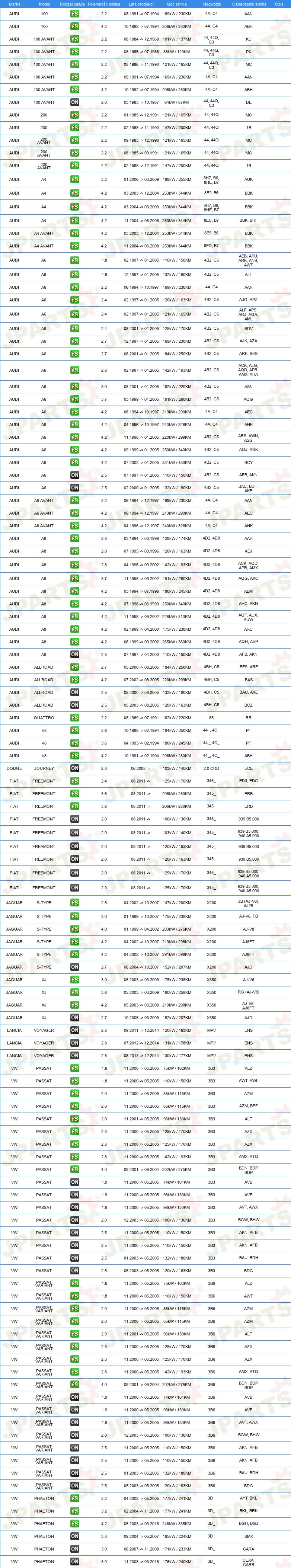Select the 188kW / 255KM power cell
Image resolution: width=291 pixels, height=1568 pixels.
click(176, 180)
